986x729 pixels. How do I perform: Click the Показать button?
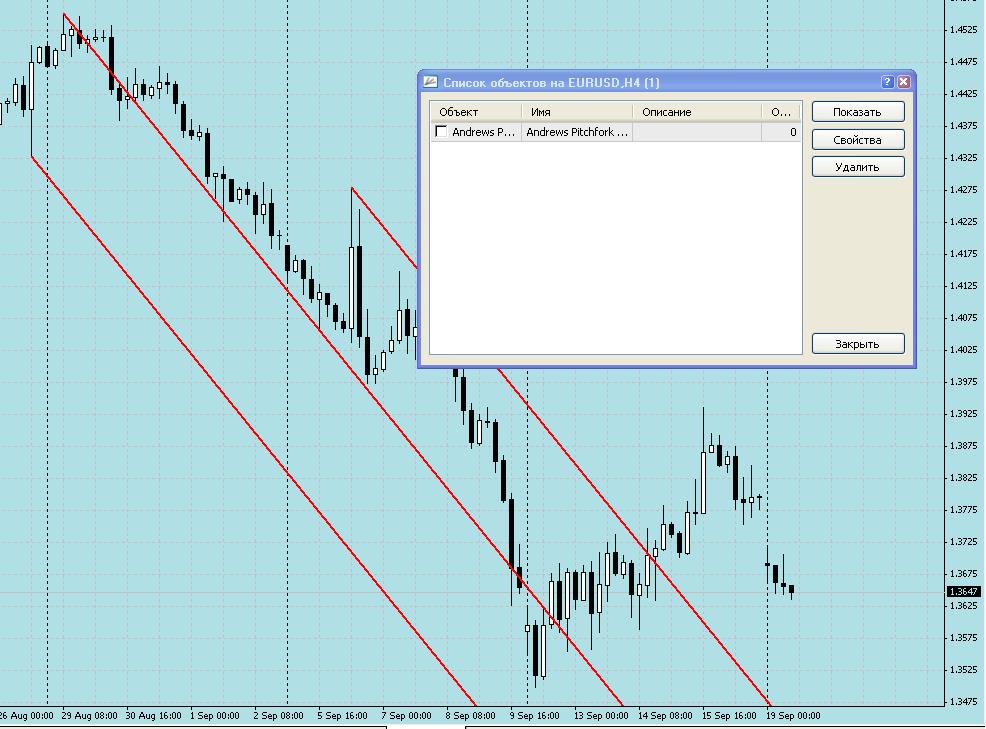pyautogui.click(x=858, y=112)
